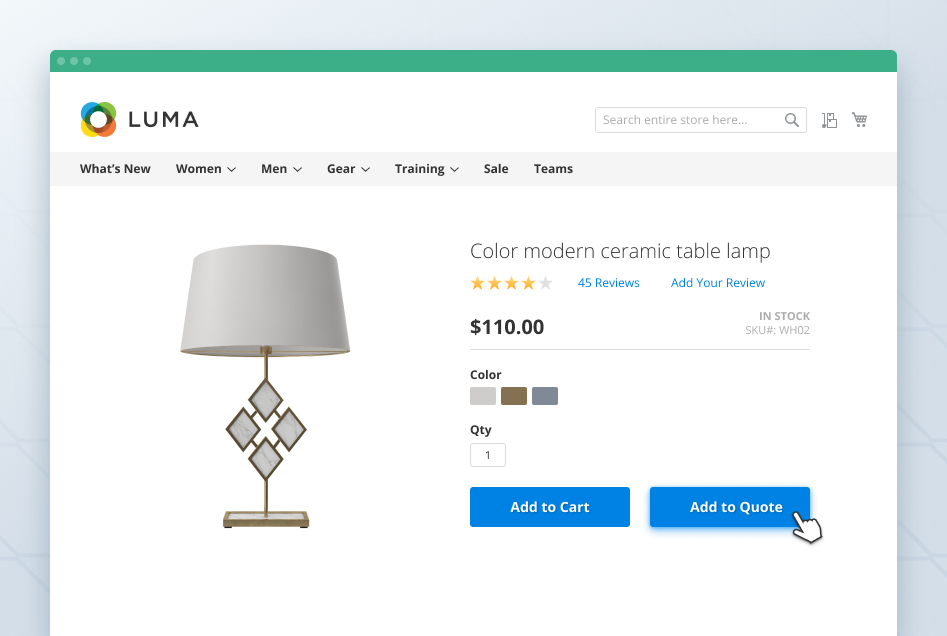Image resolution: width=947 pixels, height=636 pixels.
Task: Open the quote list hand-truck icon
Action: [829, 119]
